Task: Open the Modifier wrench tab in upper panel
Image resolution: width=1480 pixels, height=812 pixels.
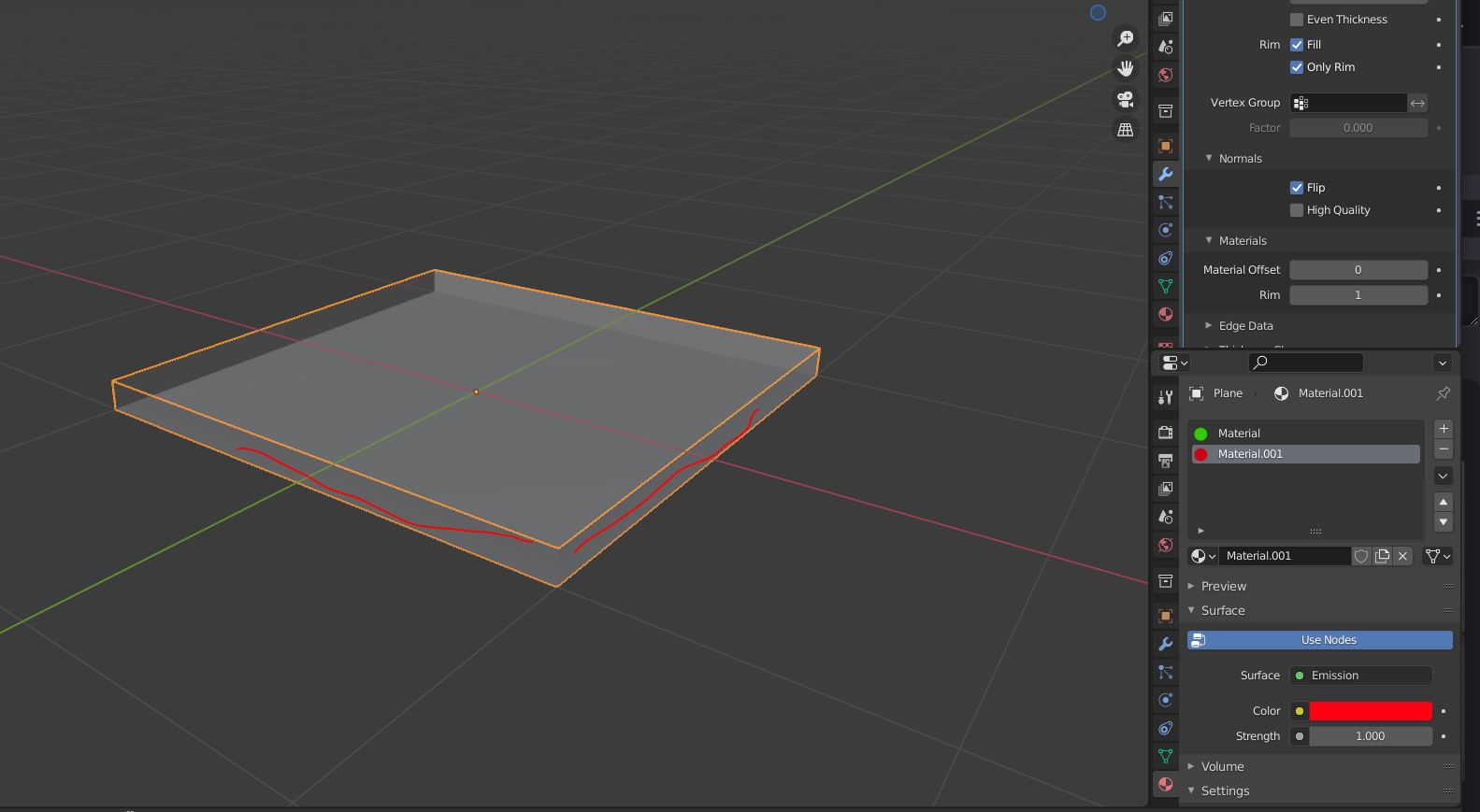Action: pos(1165,174)
